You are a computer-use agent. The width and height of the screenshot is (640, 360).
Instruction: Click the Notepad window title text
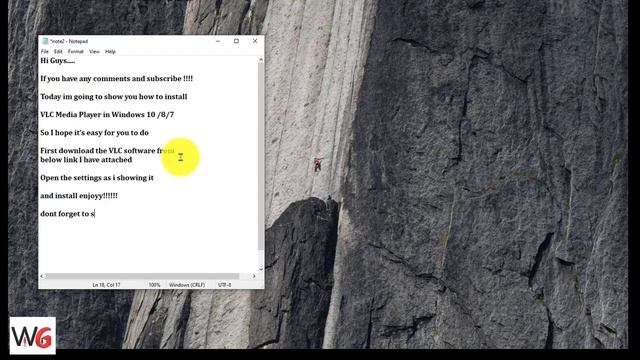pyautogui.click(x=69, y=41)
